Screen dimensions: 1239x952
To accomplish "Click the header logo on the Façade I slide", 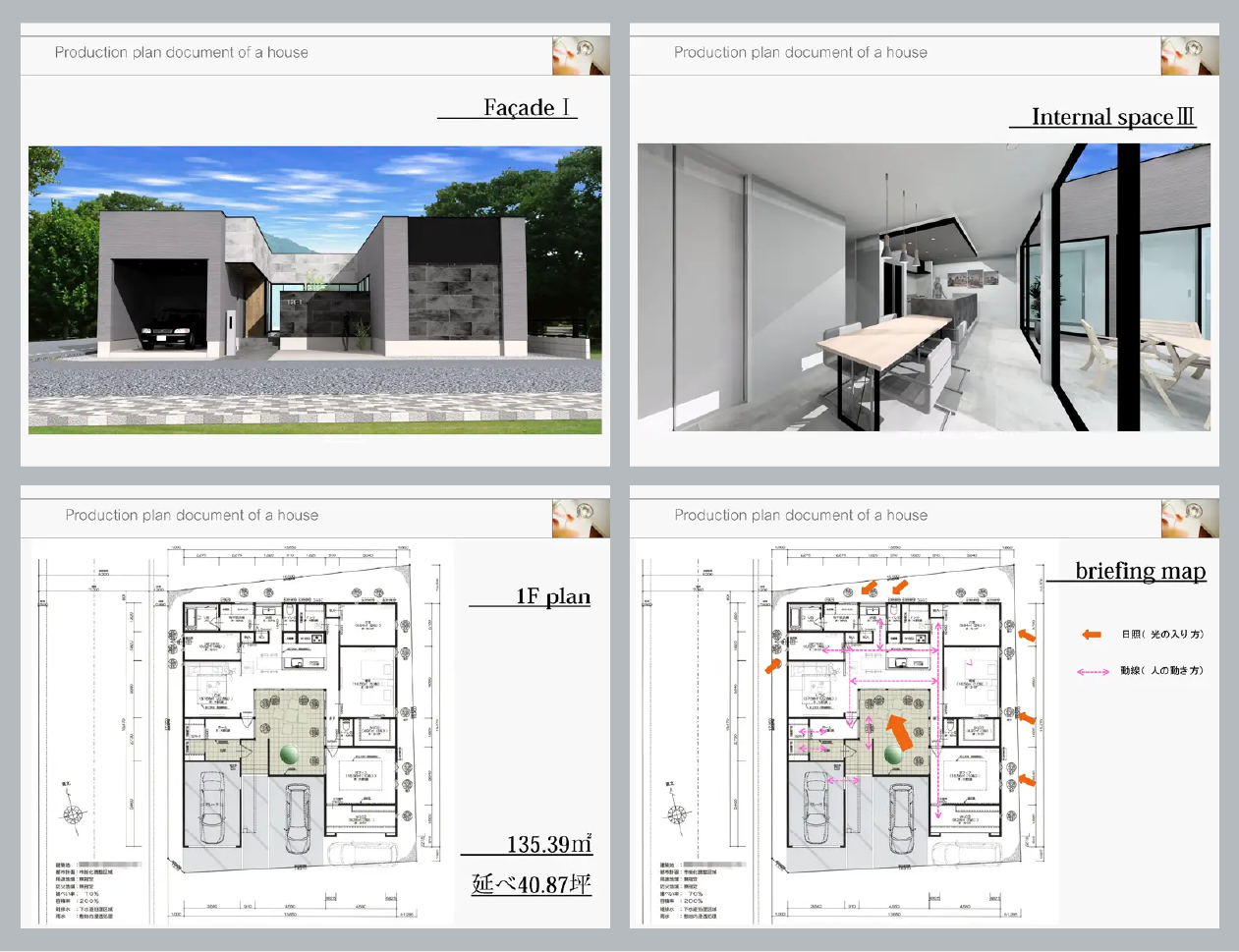I will (x=580, y=56).
